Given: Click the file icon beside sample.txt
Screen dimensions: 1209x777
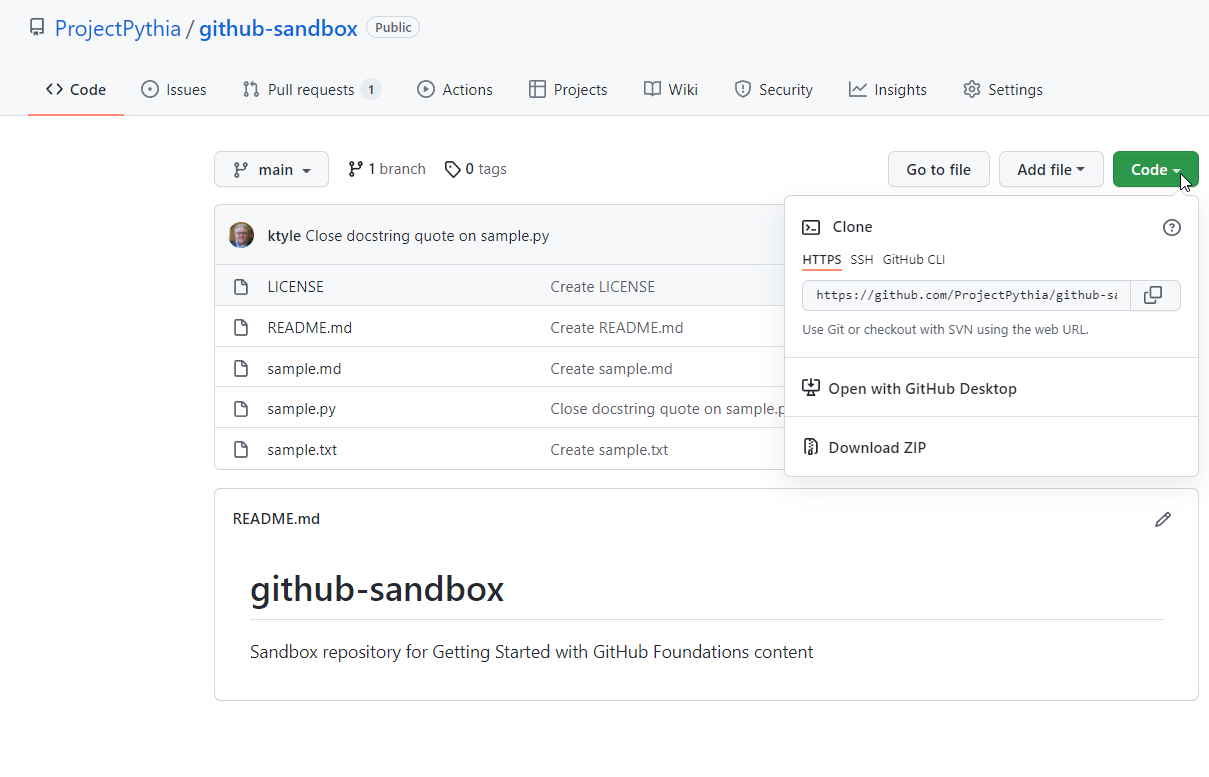Looking at the screenshot, I should [241, 449].
